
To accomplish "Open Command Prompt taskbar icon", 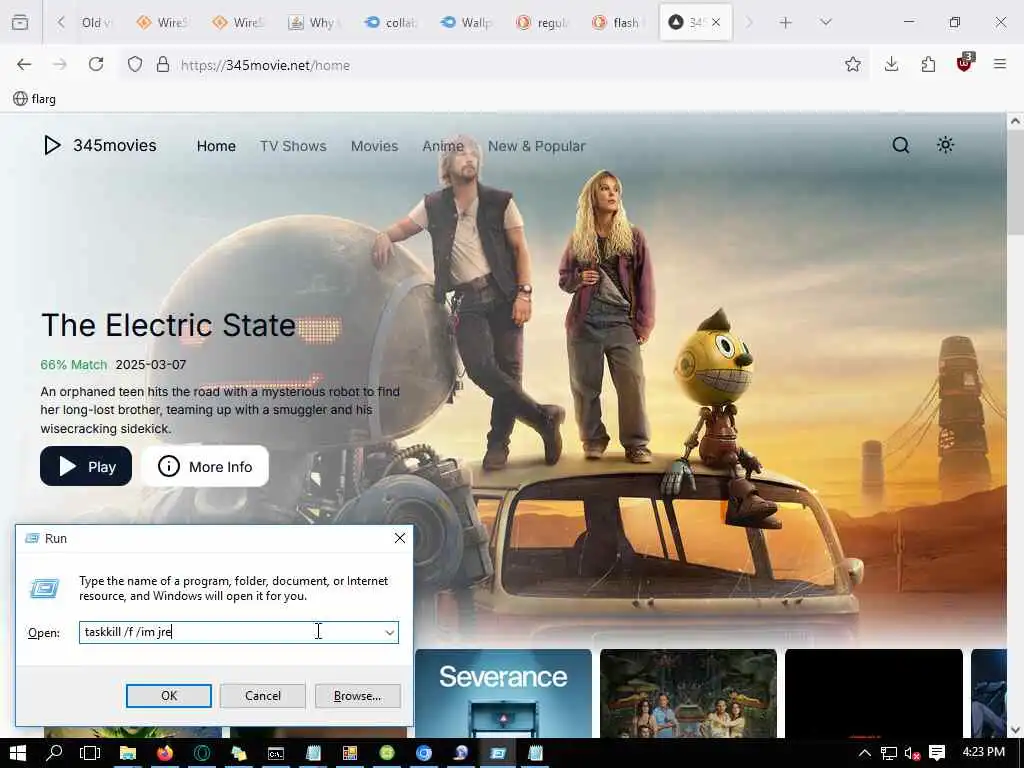I will pos(276,753).
